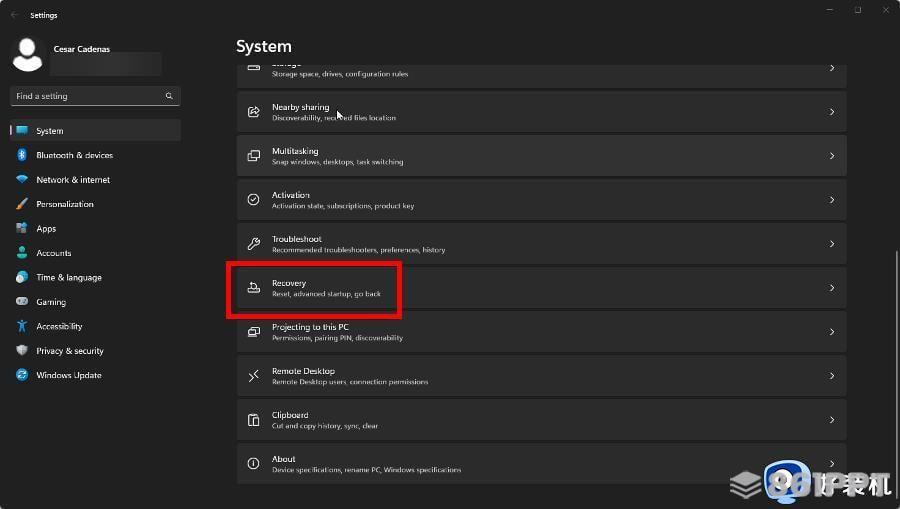The height and width of the screenshot is (509, 900).
Task: Click the user profile avatar
Action: 27,55
